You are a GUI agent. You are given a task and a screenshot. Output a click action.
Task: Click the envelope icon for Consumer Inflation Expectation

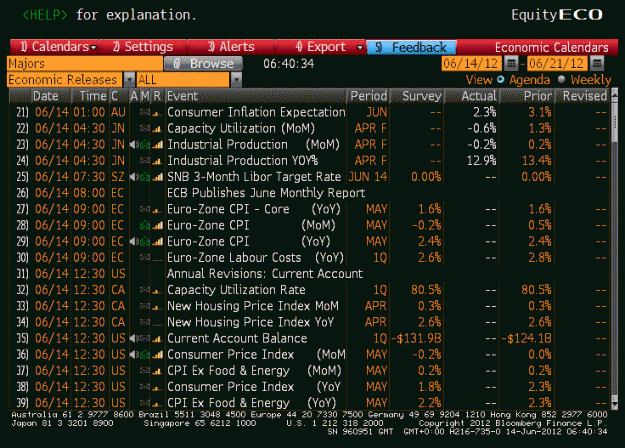(145, 112)
